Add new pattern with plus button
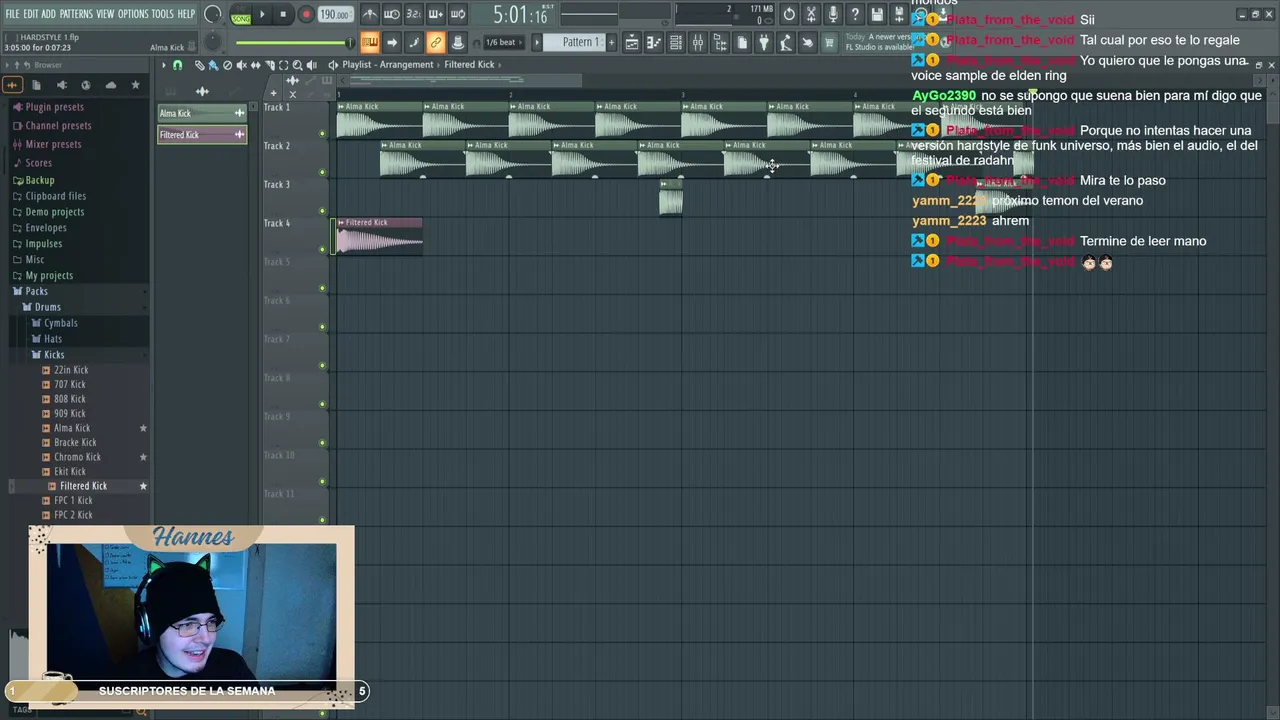 pos(612,42)
